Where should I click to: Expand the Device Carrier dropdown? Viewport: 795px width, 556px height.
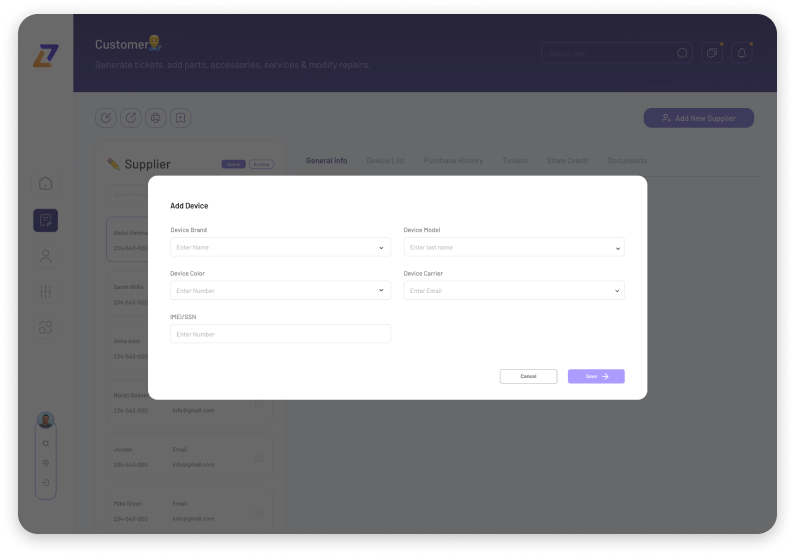click(x=514, y=291)
